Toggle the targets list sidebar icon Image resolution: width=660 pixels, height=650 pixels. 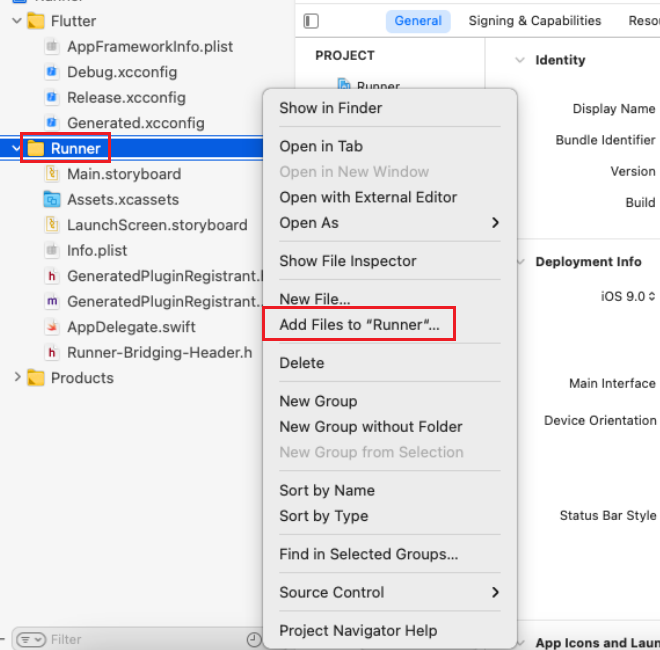(311, 21)
